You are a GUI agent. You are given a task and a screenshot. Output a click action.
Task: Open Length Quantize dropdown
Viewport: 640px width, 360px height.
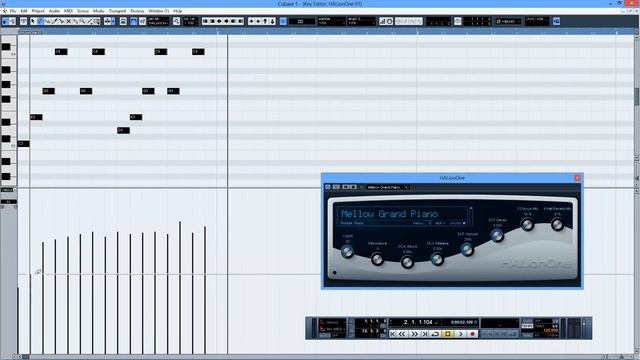coord(361,21)
